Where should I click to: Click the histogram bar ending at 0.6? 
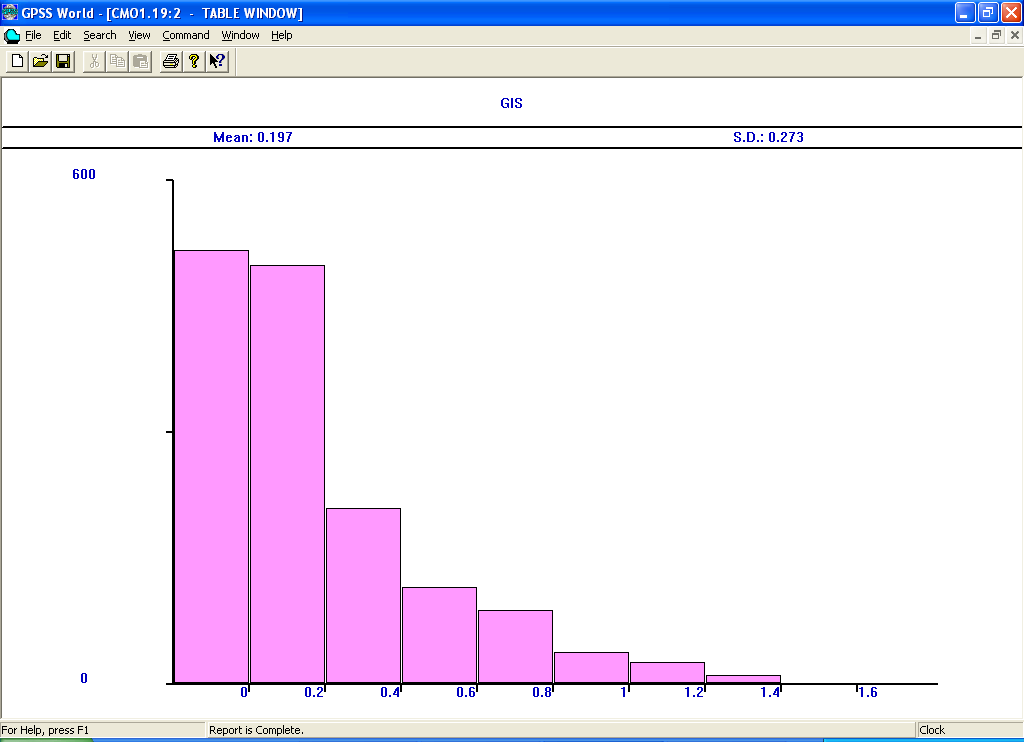point(440,635)
